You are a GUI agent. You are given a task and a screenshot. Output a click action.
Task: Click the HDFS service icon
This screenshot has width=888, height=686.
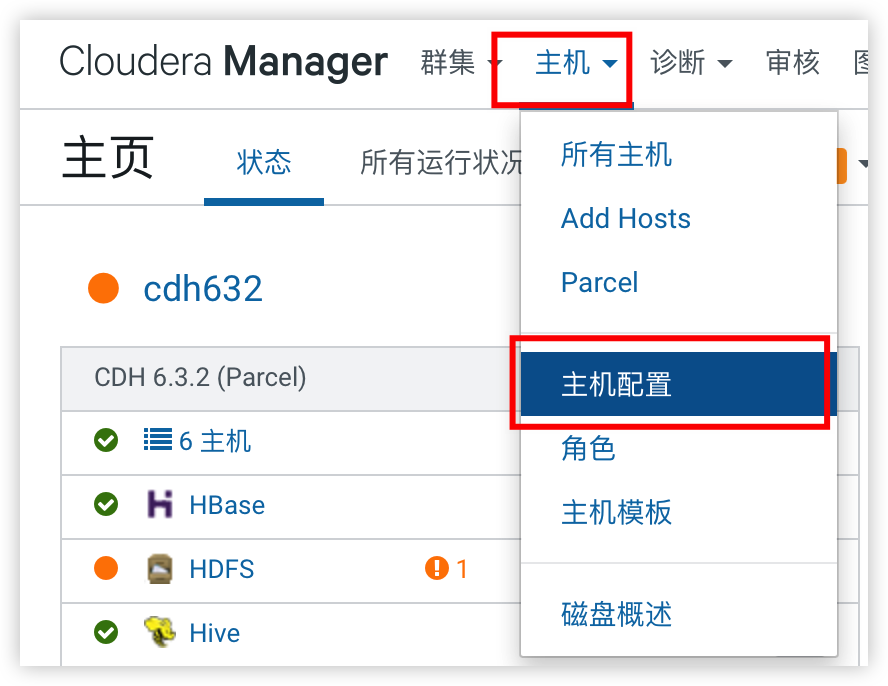[160, 569]
